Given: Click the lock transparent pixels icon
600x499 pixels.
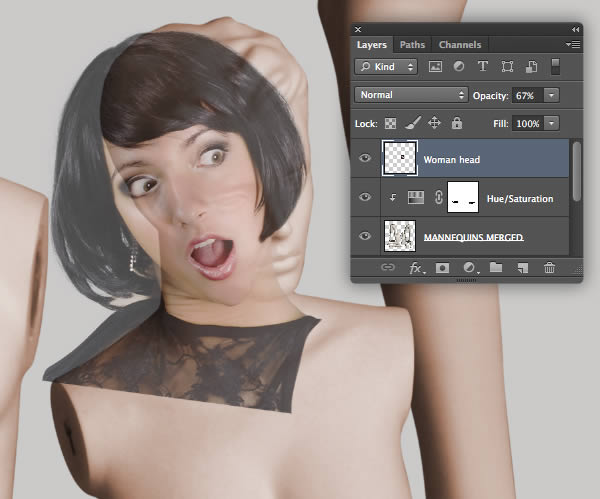Looking at the screenshot, I should click(x=390, y=123).
